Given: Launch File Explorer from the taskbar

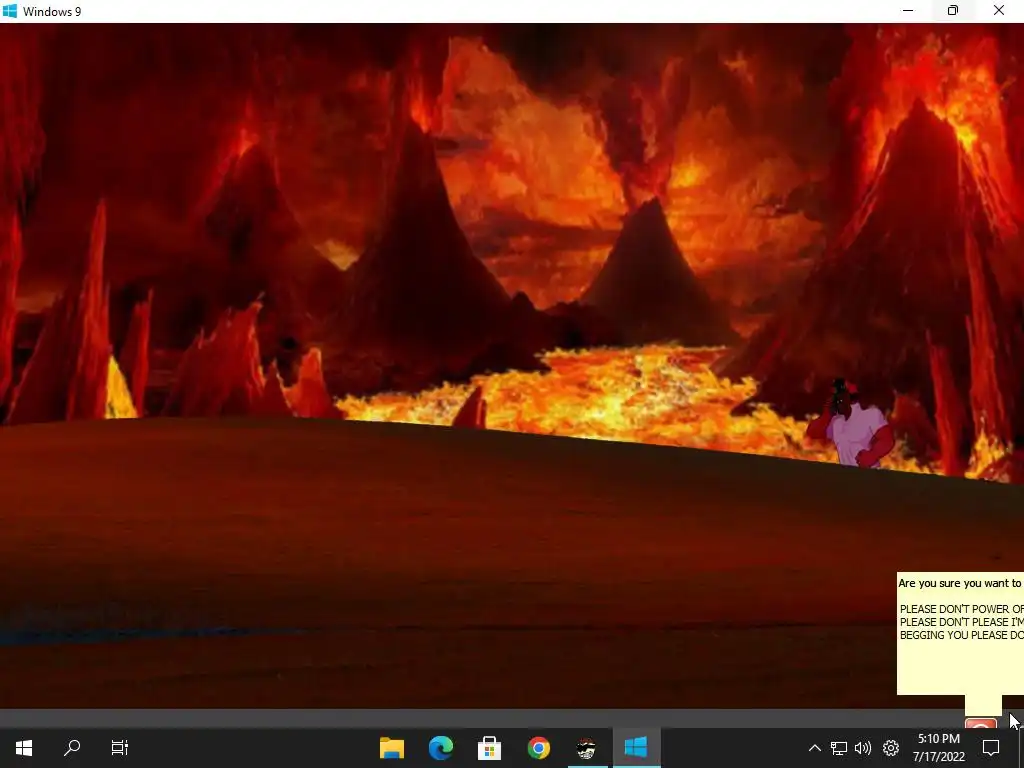Looking at the screenshot, I should pyautogui.click(x=392, y=748).
